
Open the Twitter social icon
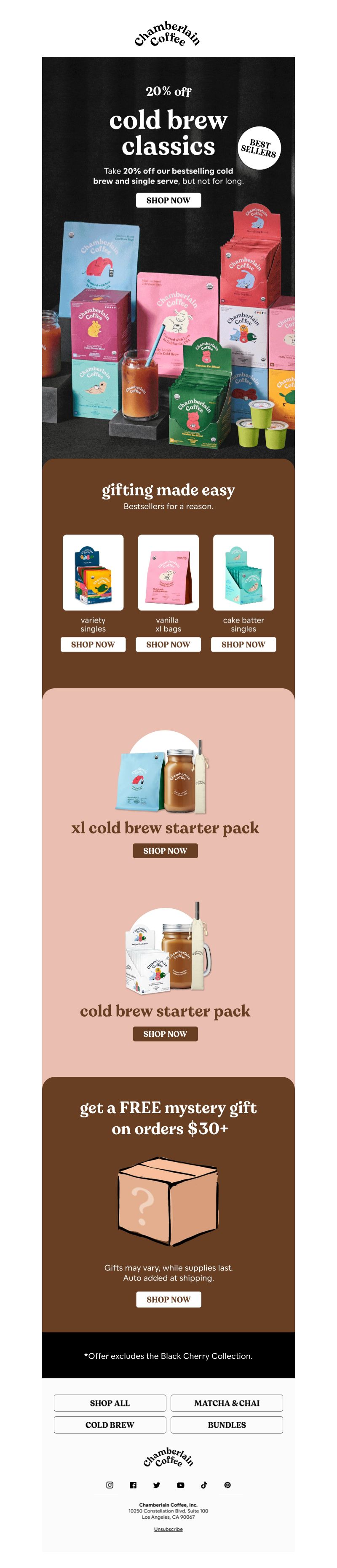coord(156,1485)
